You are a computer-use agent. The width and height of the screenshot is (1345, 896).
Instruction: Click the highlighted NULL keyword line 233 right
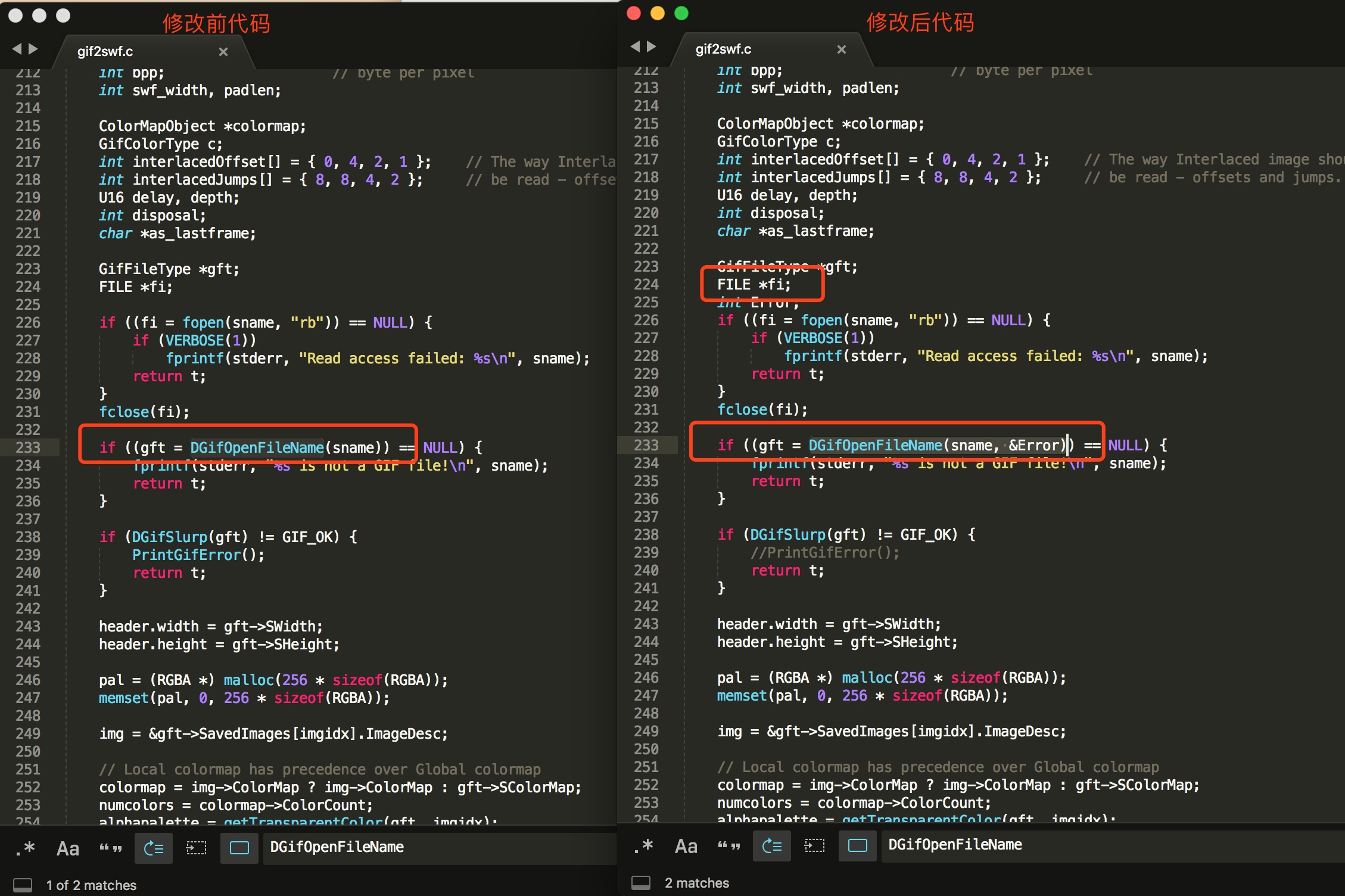click(1140, 444)
